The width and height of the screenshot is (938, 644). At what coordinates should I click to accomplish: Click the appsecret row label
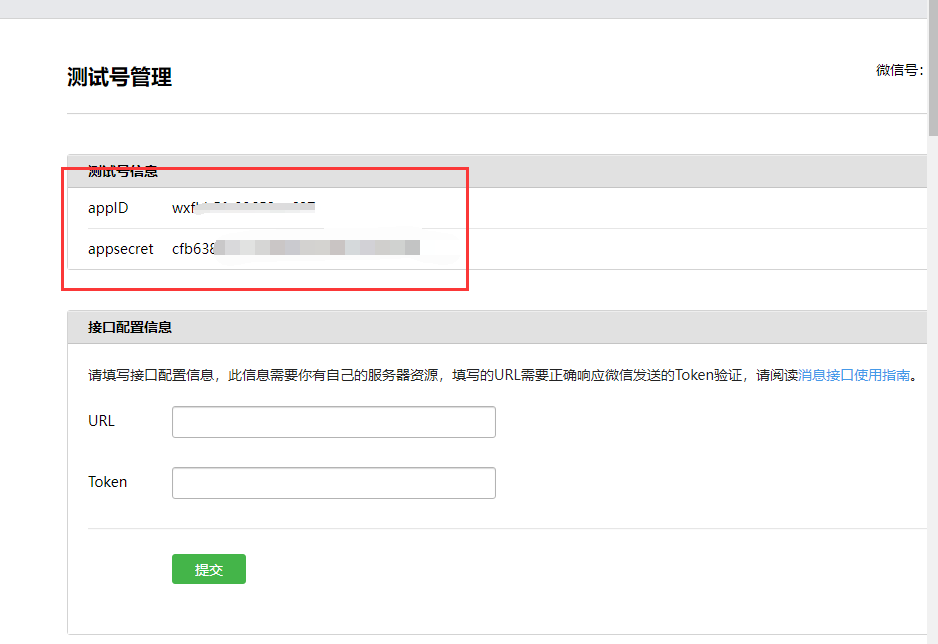click(x=120, y=248)
